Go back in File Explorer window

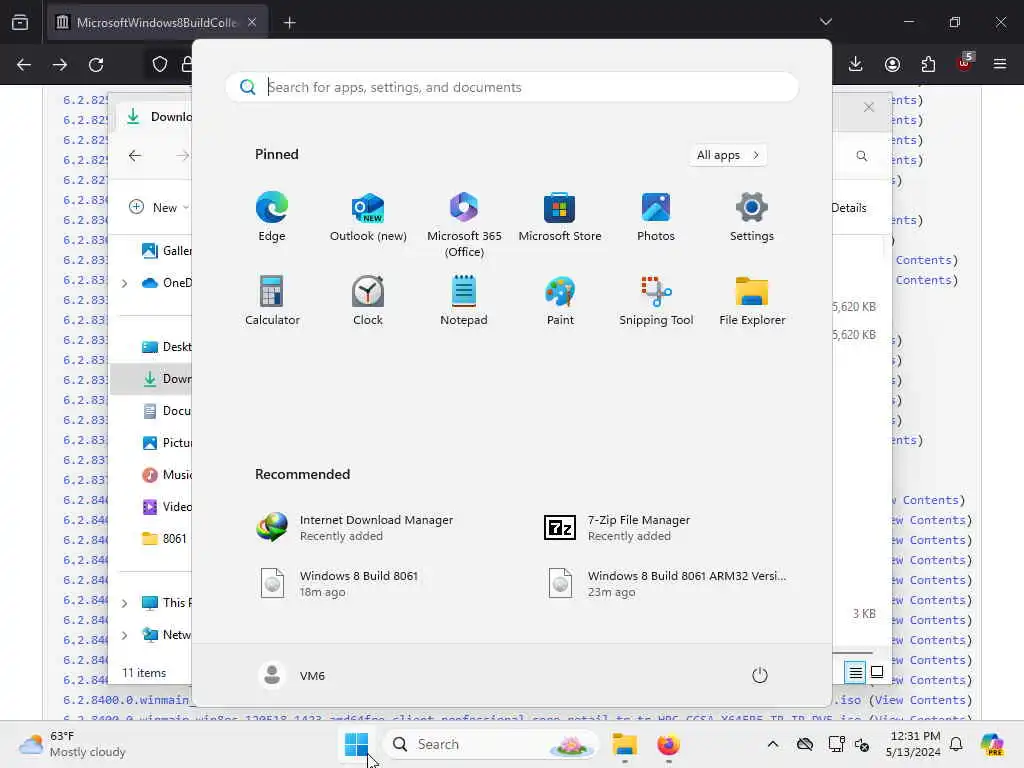click(x=135, y=155)
